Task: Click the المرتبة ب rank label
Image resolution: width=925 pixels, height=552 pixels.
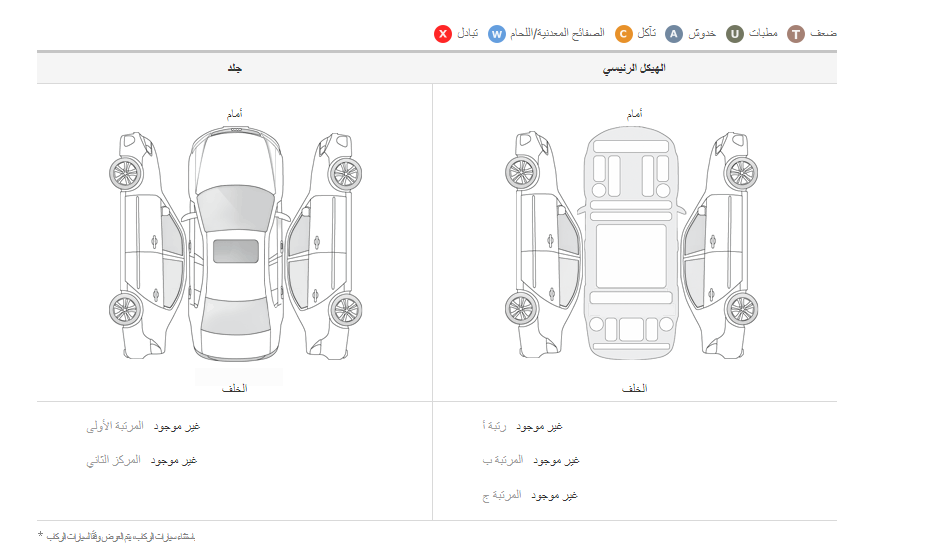Action: point(502,460)
